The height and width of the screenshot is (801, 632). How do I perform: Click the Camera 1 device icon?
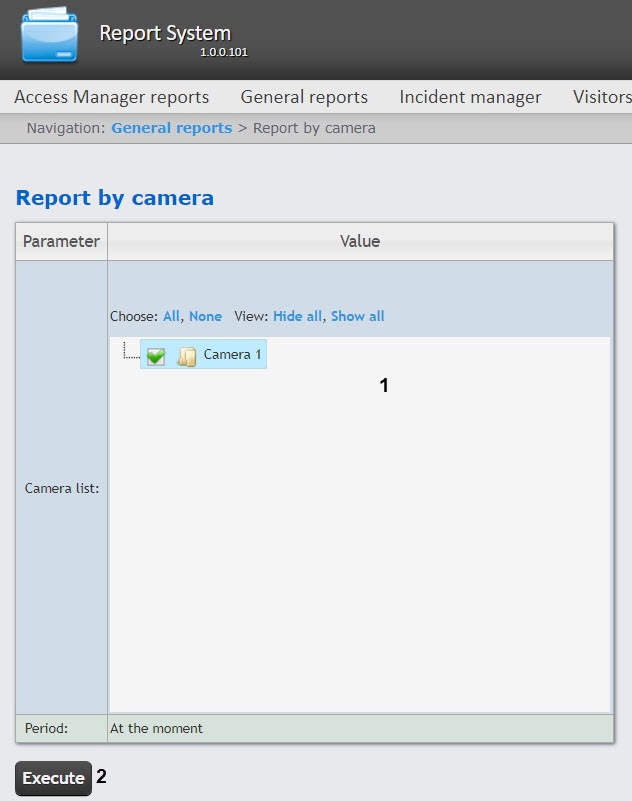(186, 356)
